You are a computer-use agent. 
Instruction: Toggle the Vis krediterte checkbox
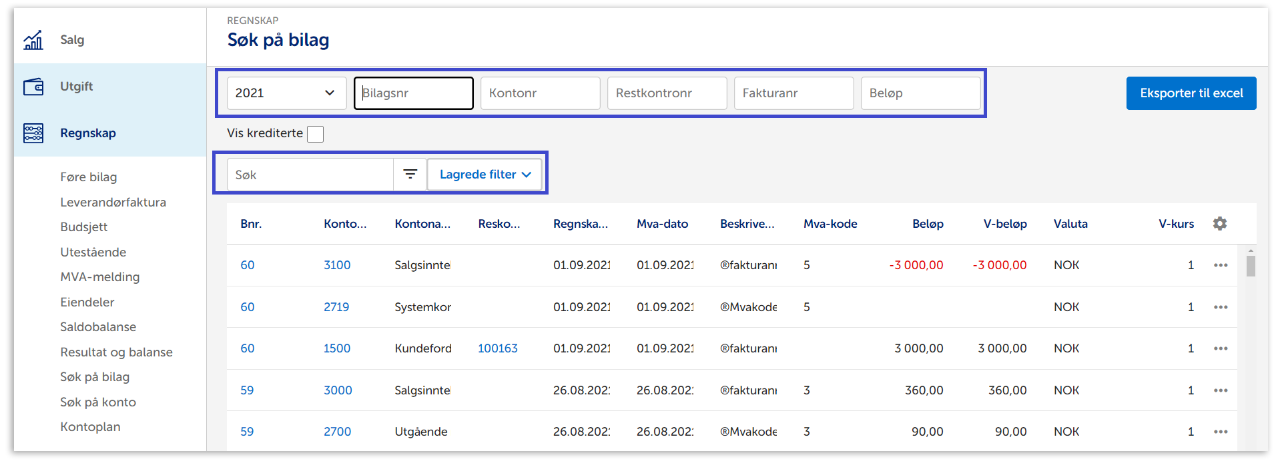point(315,135)
